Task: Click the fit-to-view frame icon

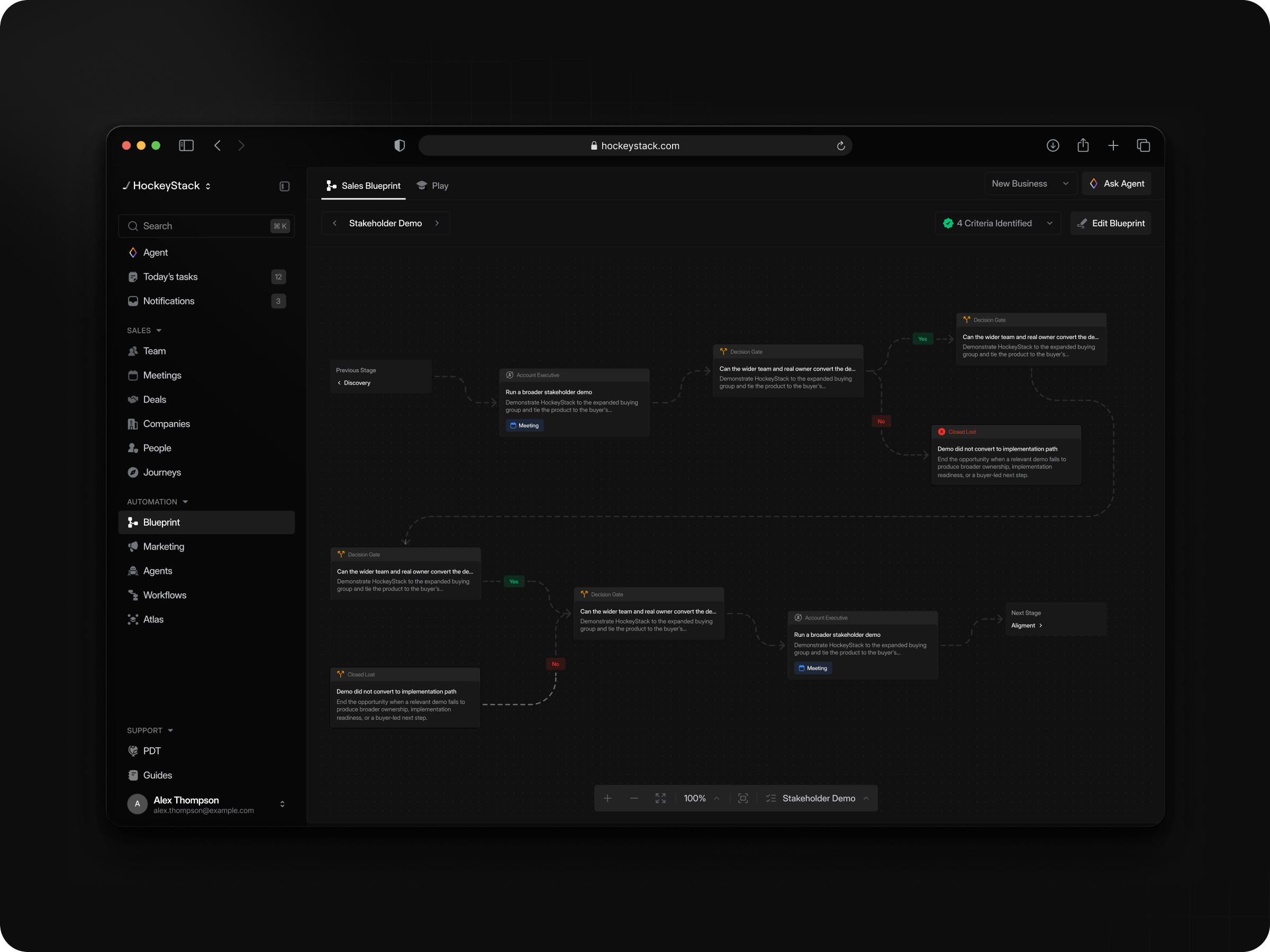Action: click(743, 798)
